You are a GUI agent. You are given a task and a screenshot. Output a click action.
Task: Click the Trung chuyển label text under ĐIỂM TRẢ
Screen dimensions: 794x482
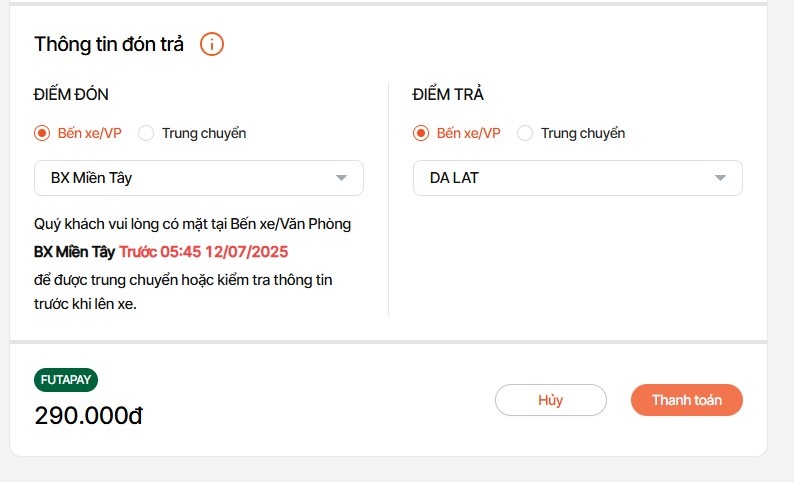click(583, 133)
